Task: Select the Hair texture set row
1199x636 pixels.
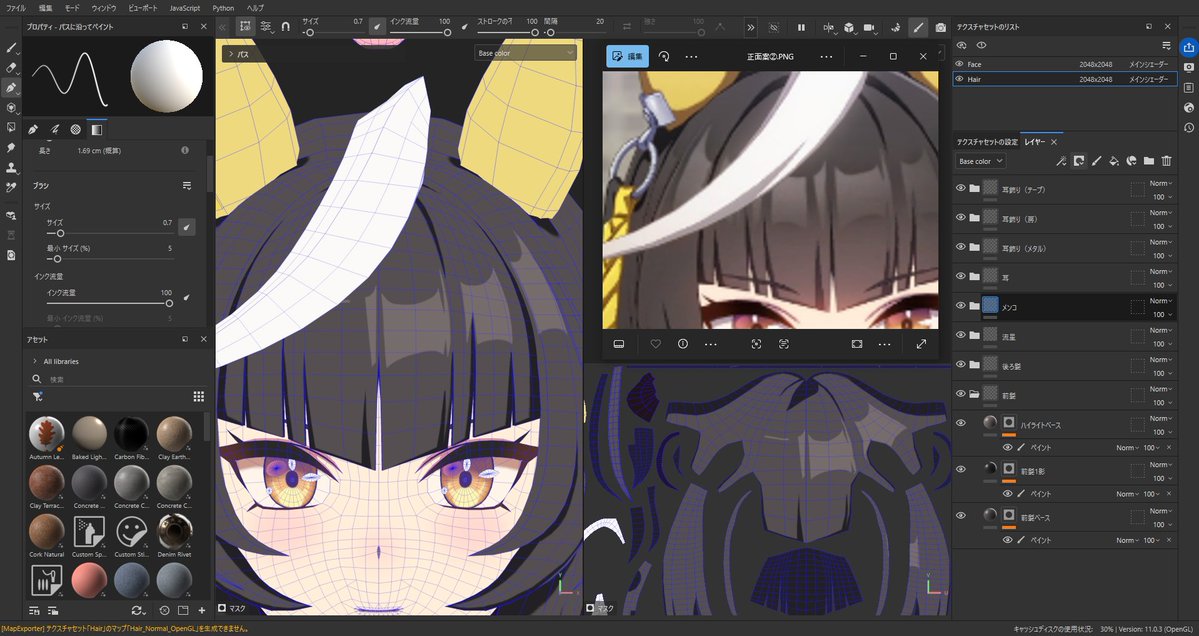Action: 1065,79
